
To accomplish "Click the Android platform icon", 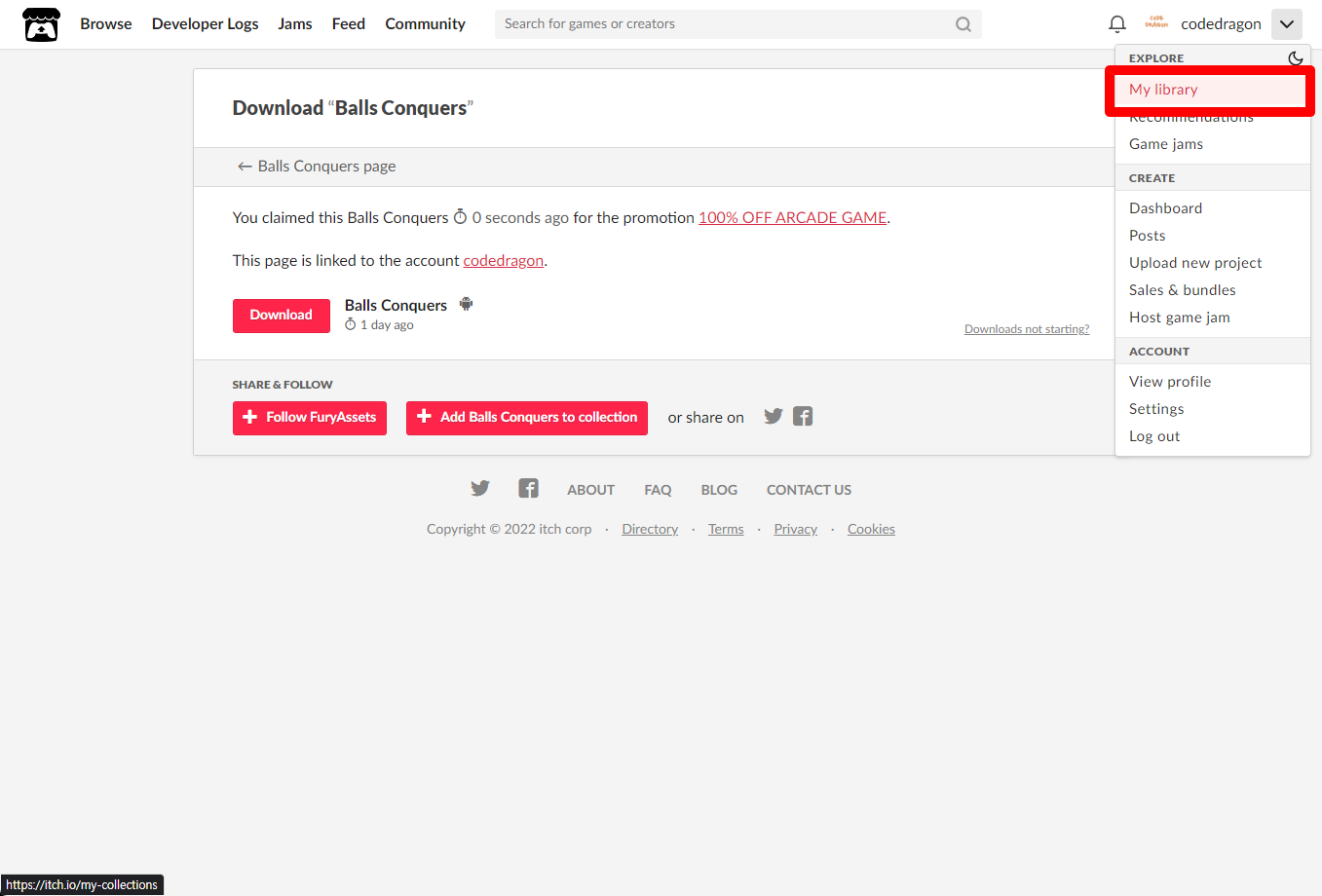I will pos(467,304).
